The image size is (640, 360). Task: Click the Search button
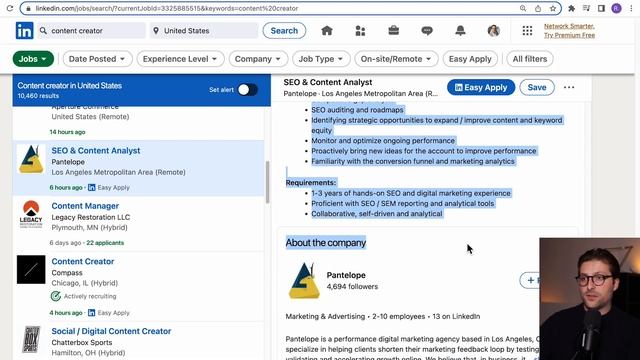click(284, 31)
